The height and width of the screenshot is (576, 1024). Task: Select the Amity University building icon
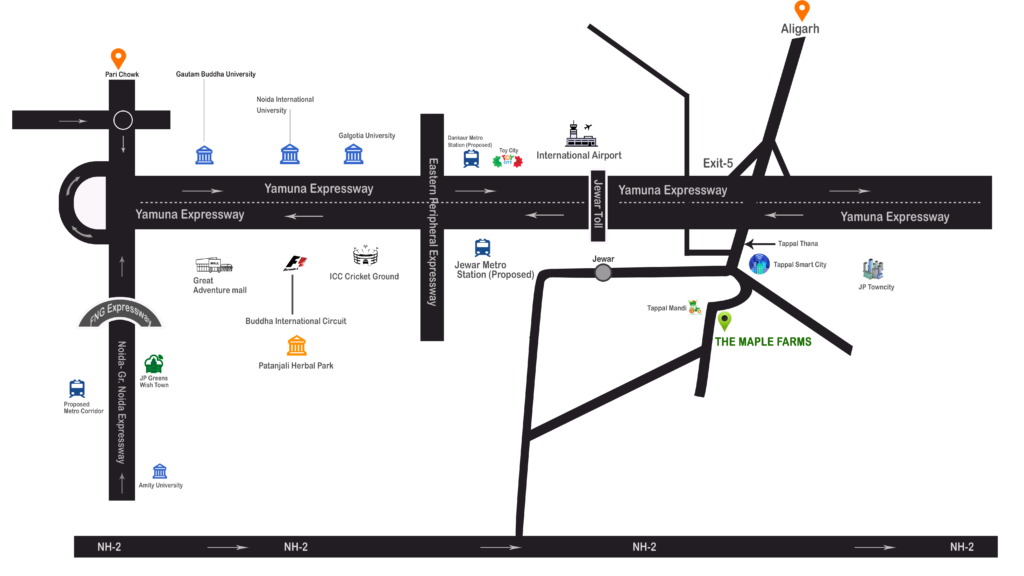pos(159,471)
